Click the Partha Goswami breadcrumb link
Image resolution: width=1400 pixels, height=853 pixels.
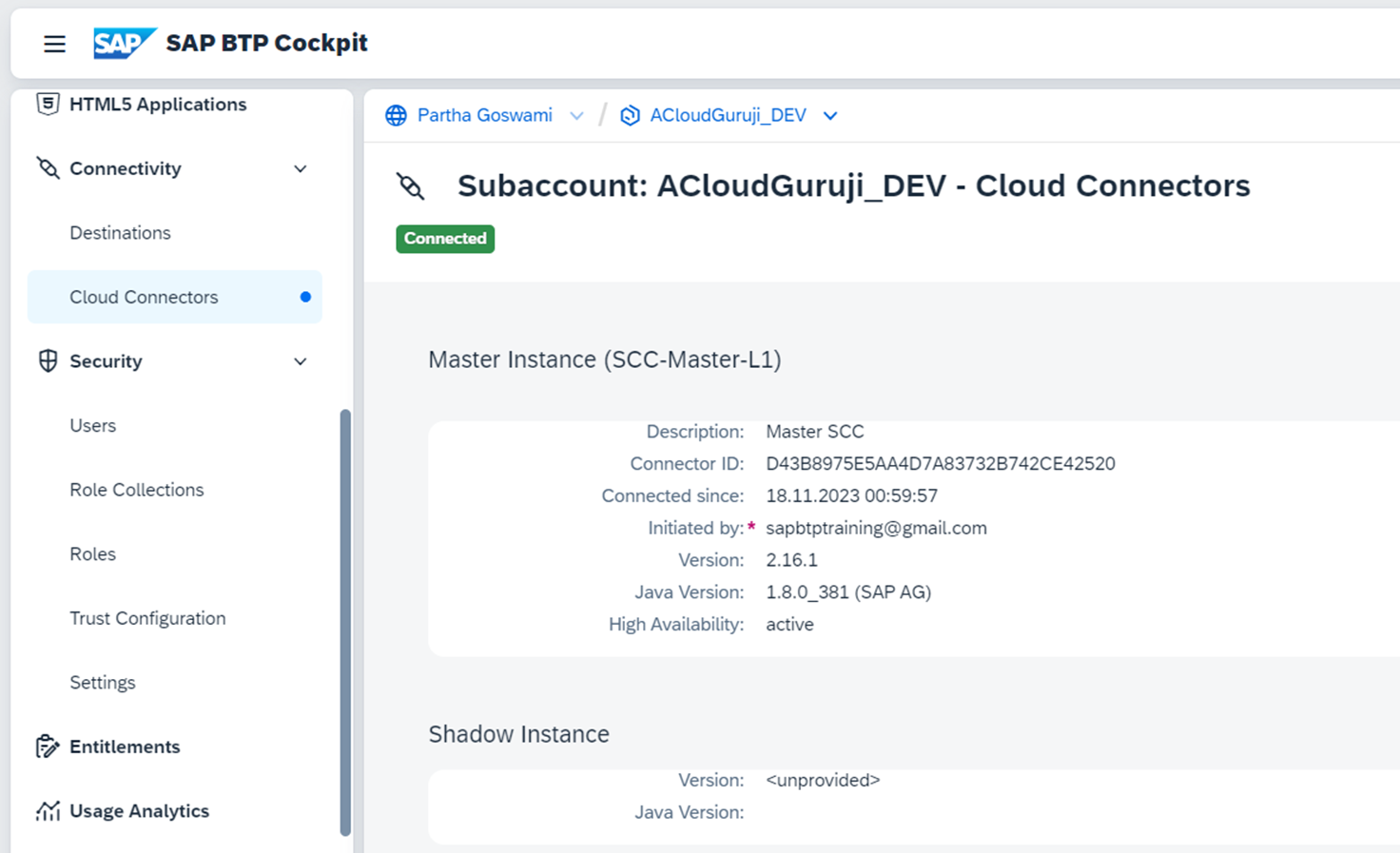(484, 115)
